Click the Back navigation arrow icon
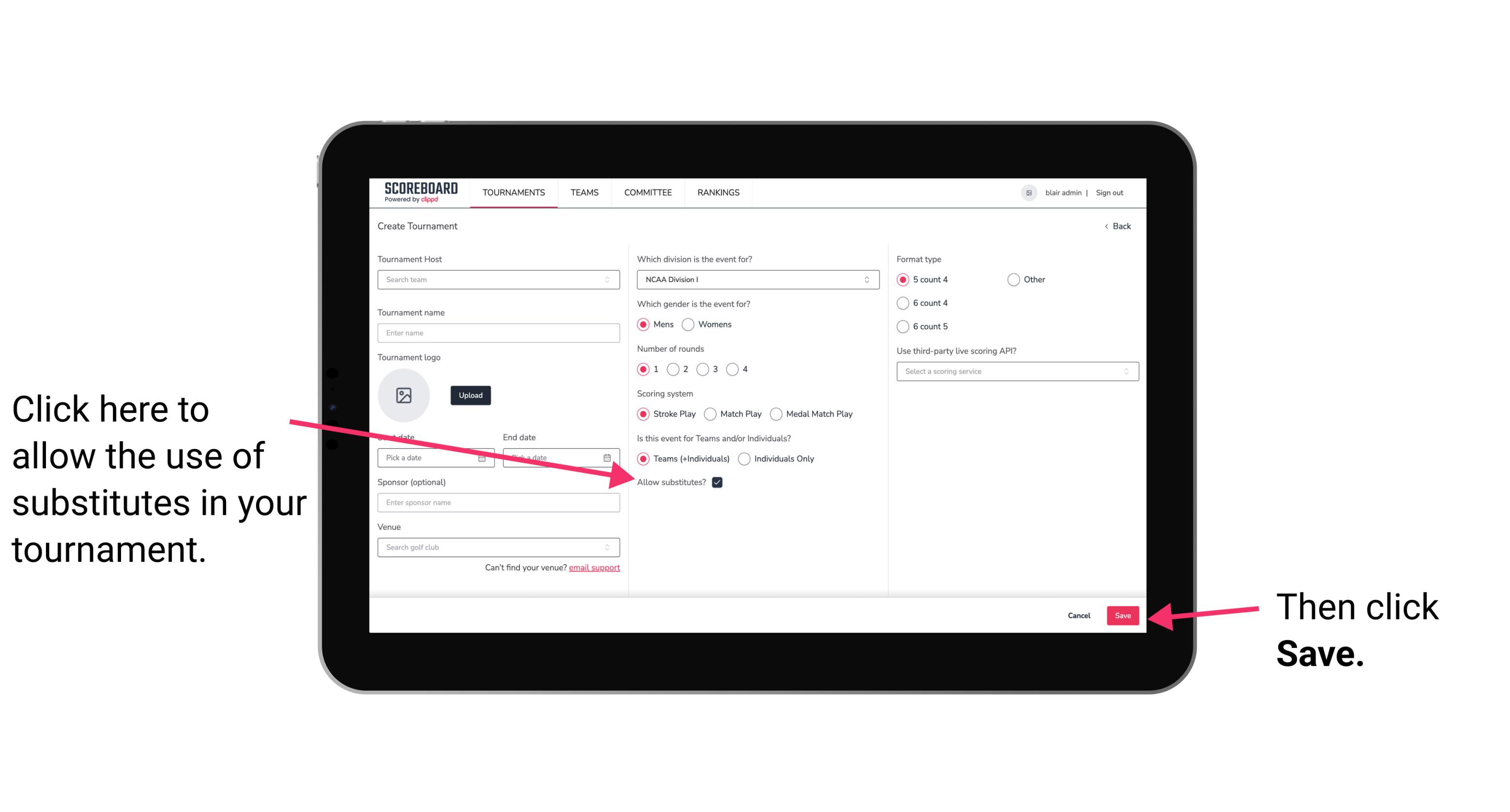The width and height of the screenshot is (1510, 812). pos(1108,225)
